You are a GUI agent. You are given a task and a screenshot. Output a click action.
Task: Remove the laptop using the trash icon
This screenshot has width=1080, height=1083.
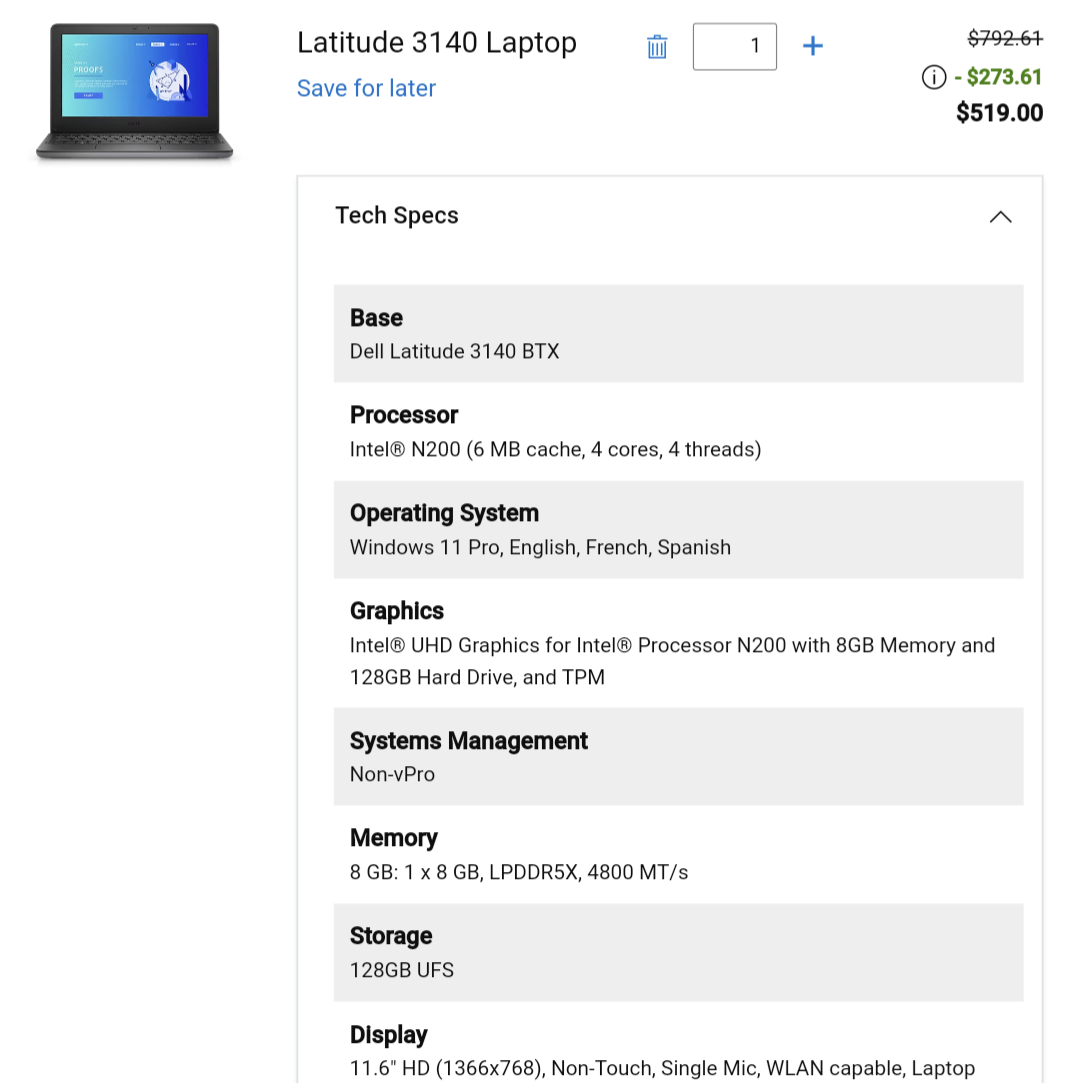[657, 47]
